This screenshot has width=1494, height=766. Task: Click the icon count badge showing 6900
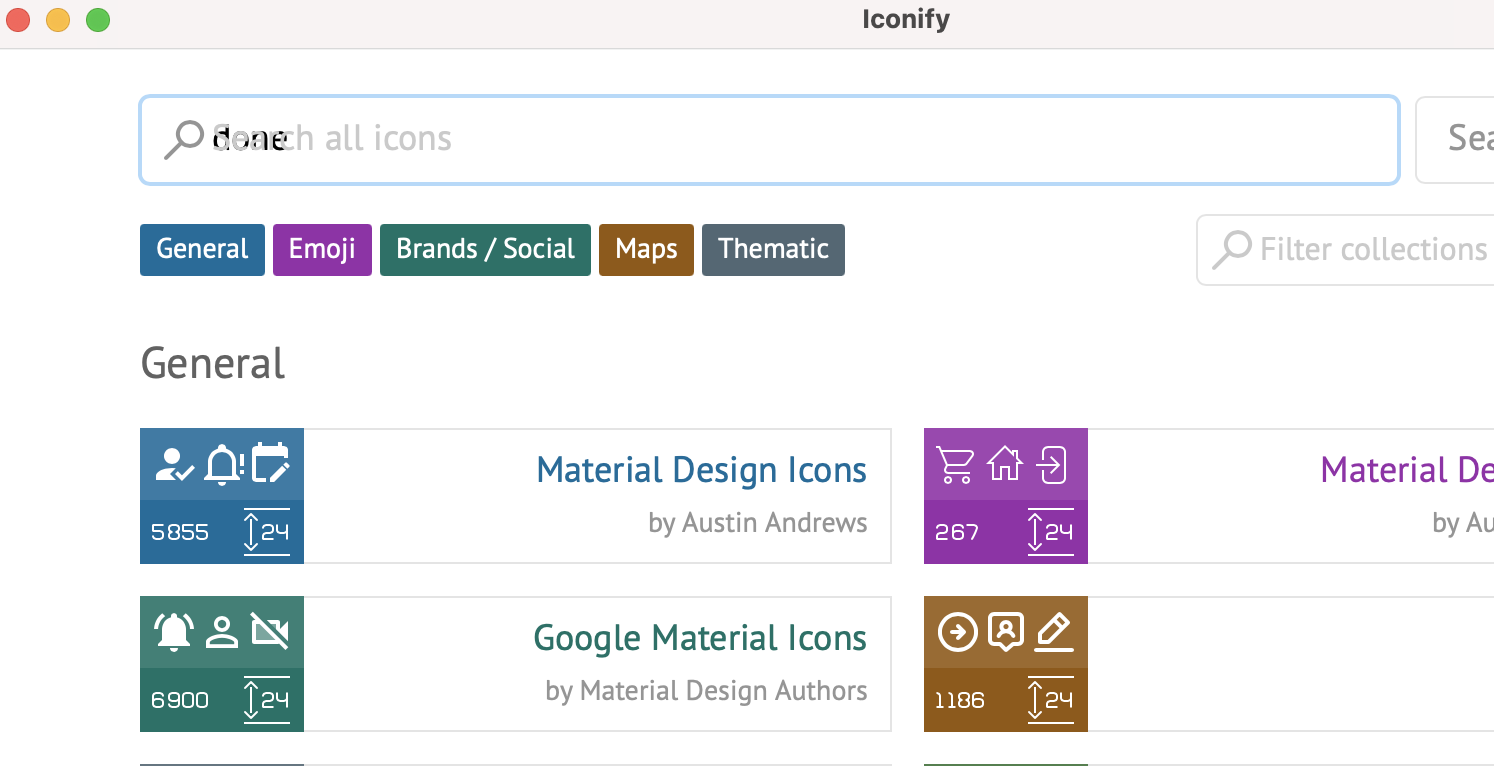click(x=180, y=700)
